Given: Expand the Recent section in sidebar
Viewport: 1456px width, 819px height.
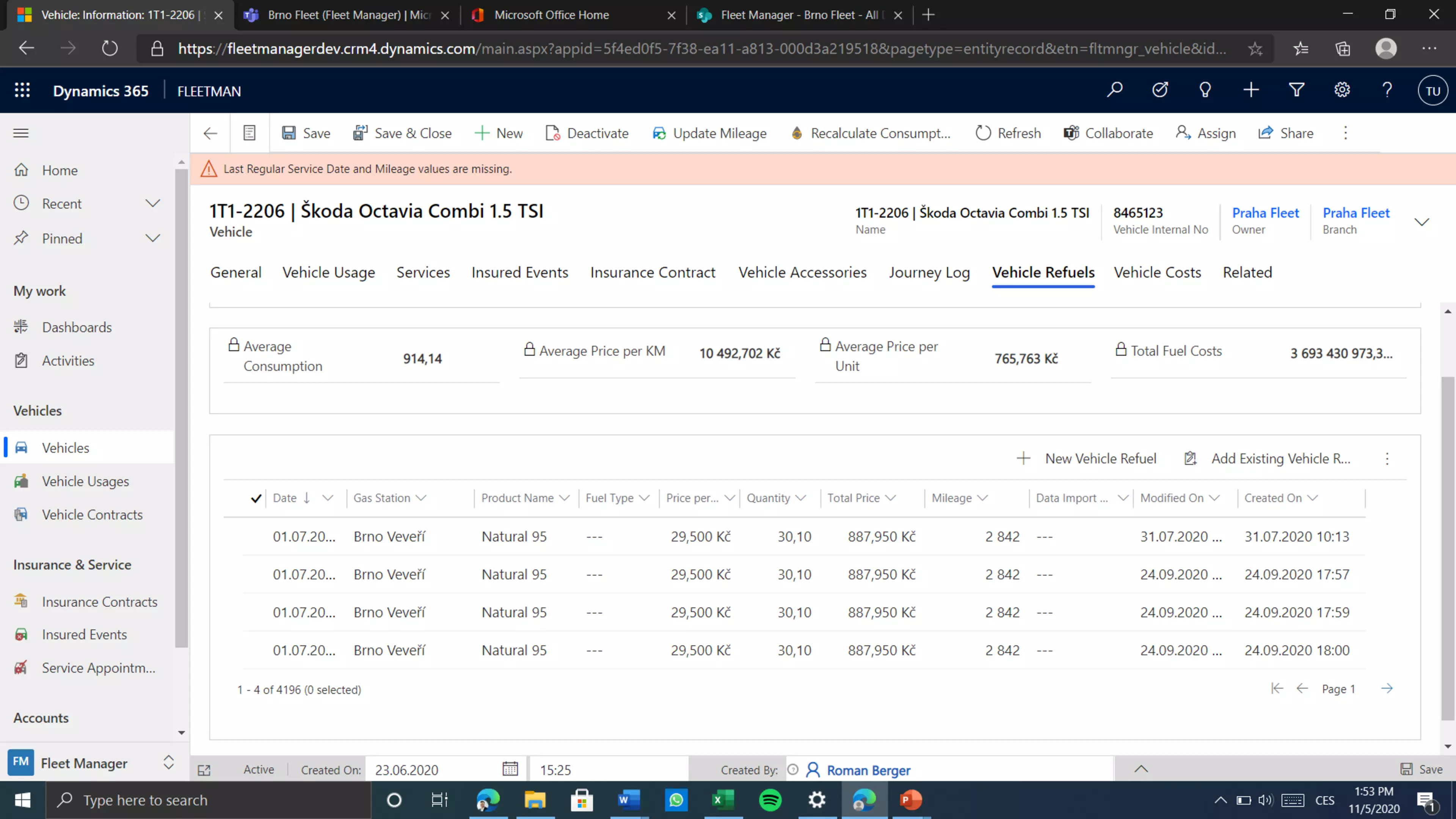Looking at the screenshot, I should 152,204.
